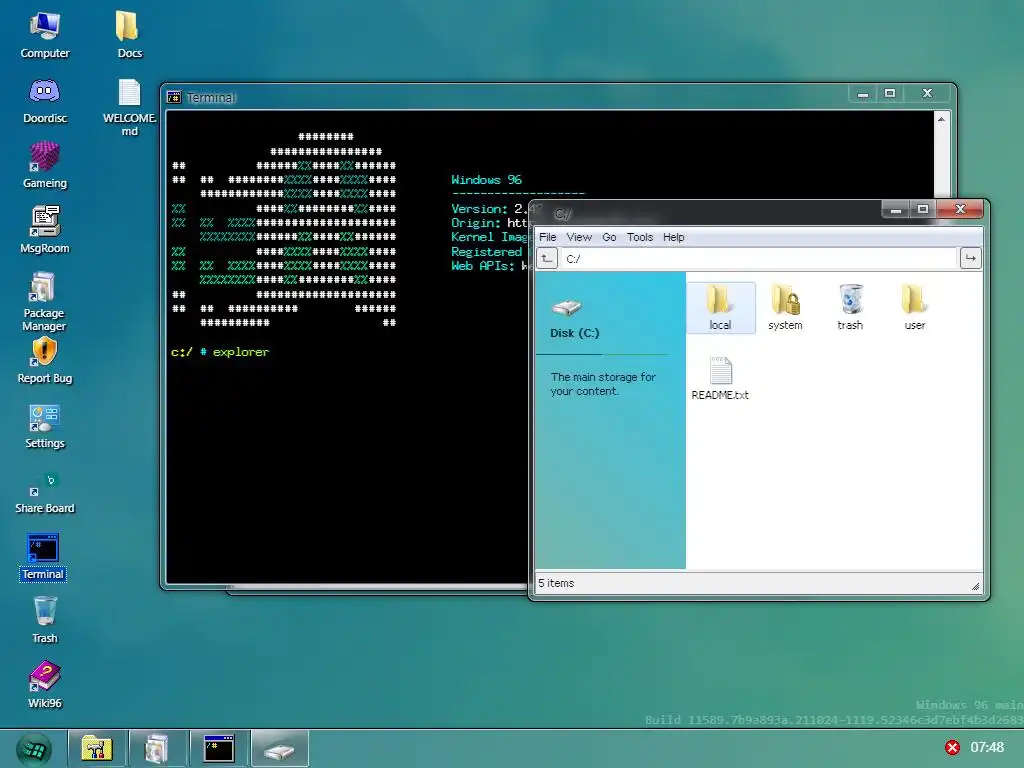Open Package Manager from desktop

(44, 302)
